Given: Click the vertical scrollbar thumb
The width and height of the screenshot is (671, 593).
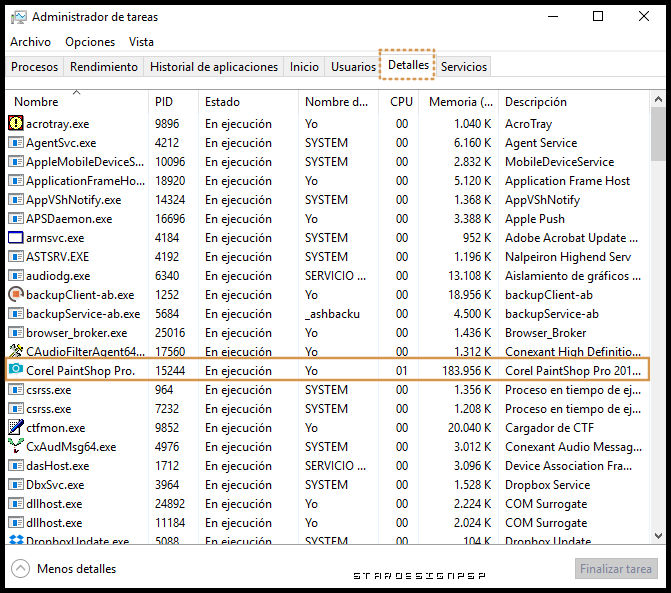Looking at the screenshot, I should tap(658, 134).
